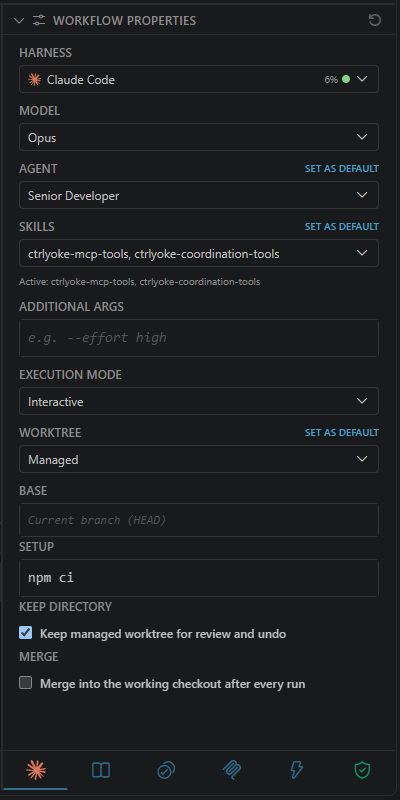Viewport: 400px width, 800px height.
Task: Click the Active skills summary text
Action: [x=140, y=282]
